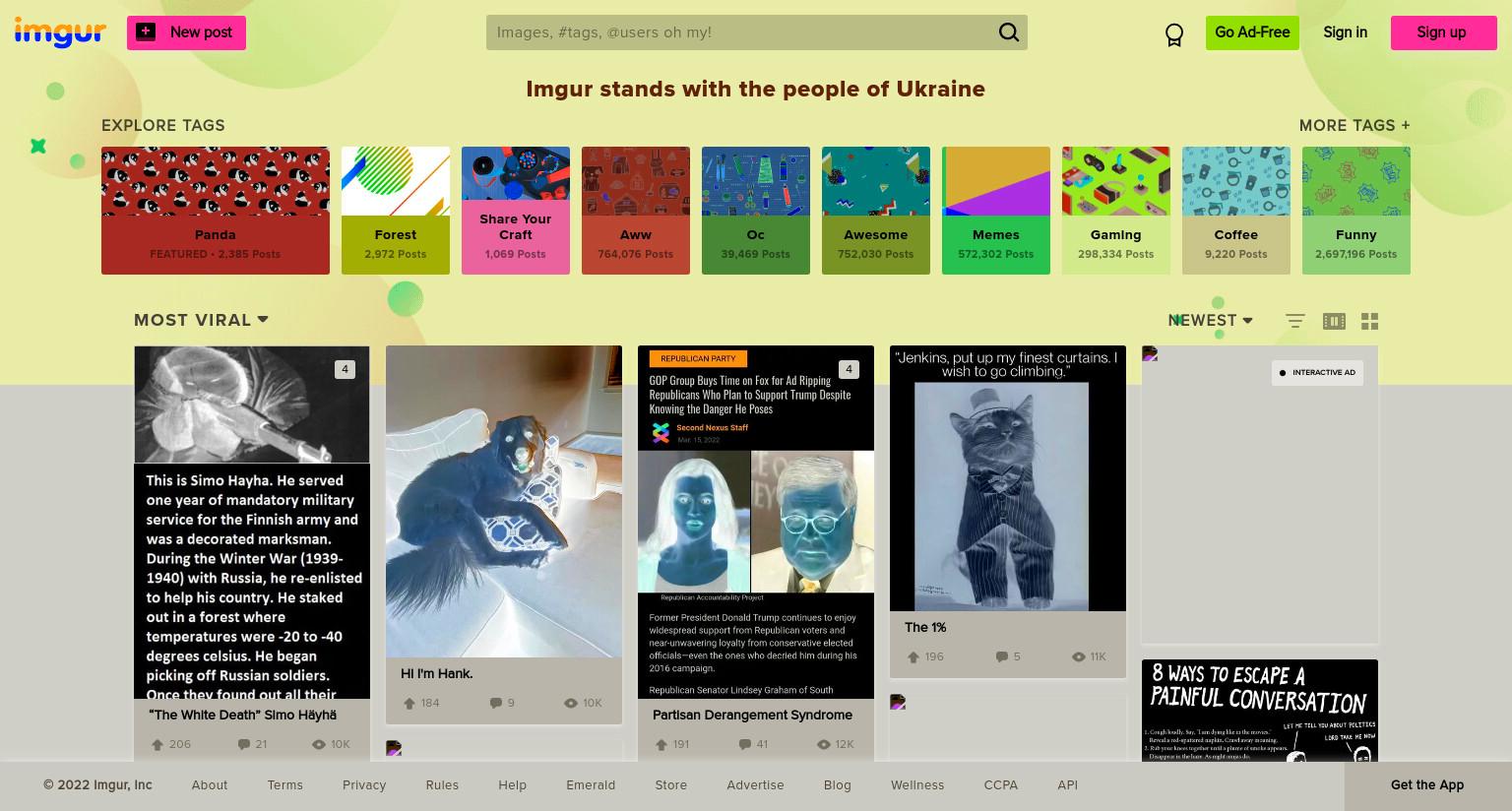The width and height of the screenshot is (1512, 811).
Task: Select the Gaming tag tile
Action: point(1116,211)
